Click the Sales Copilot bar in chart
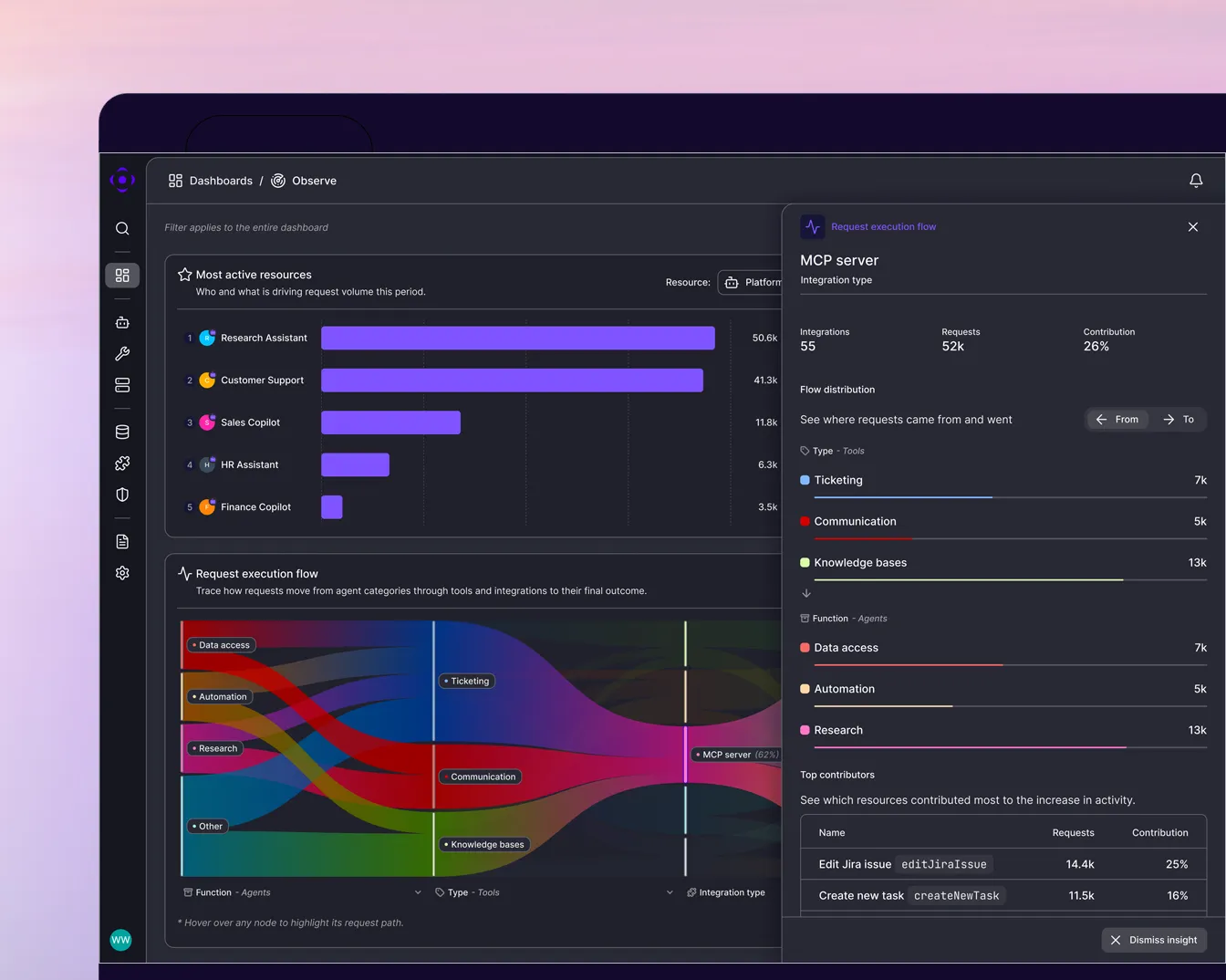The height and width of the screenshot is (980, 1226). [x=390, y=422]
